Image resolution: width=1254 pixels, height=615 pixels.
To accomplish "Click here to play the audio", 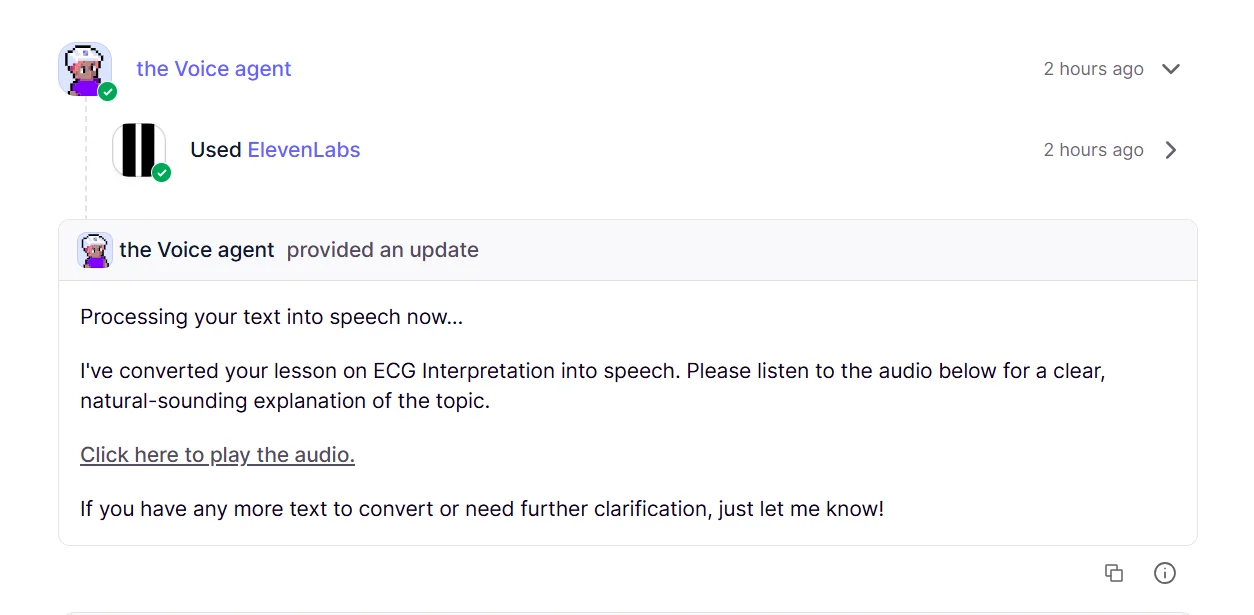I will click(x=217, y=455).
